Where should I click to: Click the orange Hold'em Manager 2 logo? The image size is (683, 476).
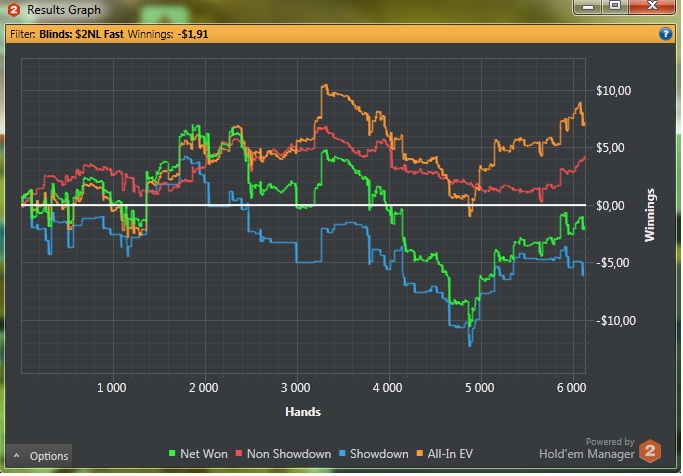(650, 451)
